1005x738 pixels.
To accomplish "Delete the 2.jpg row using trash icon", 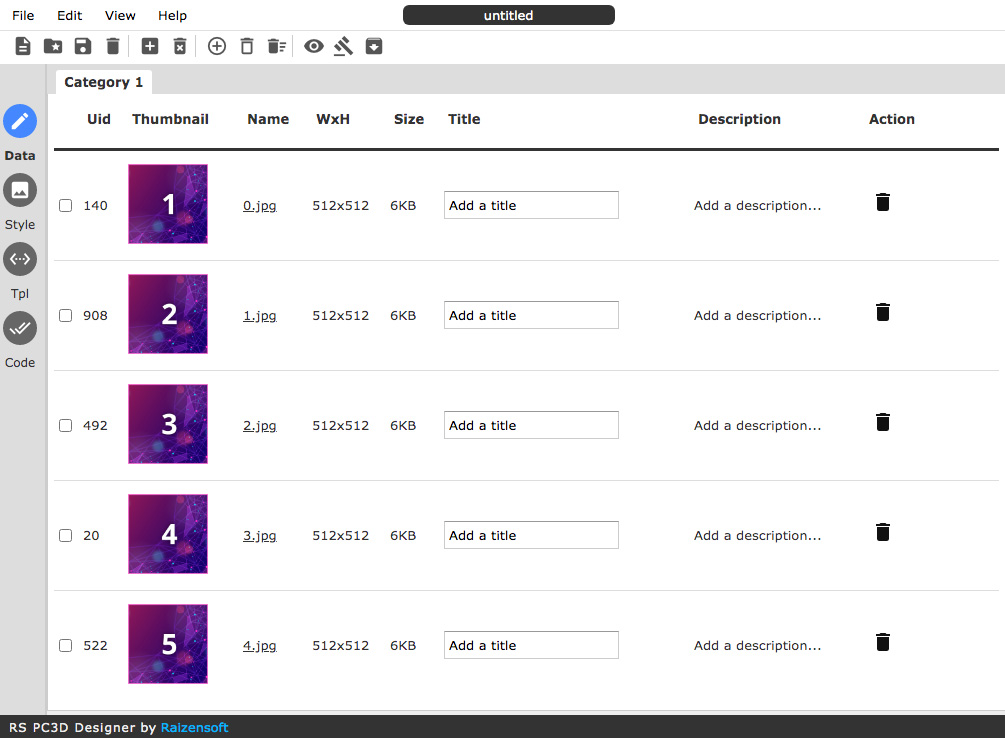I will (x=882, y=422).
